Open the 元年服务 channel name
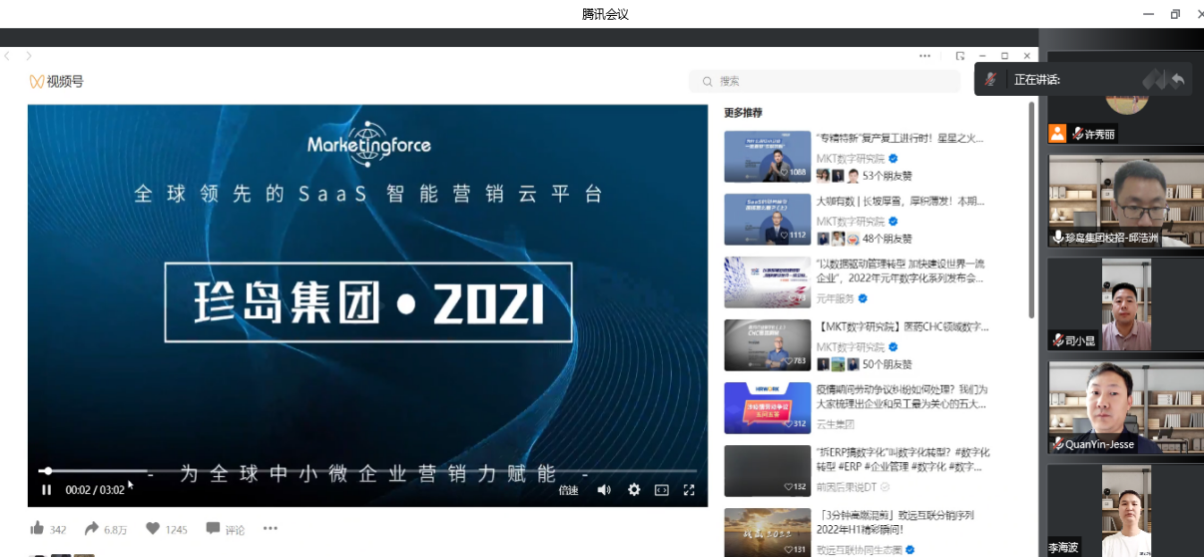Image resolution: width=1204 pixels, height=557 pixels. [x=835, y=298]
